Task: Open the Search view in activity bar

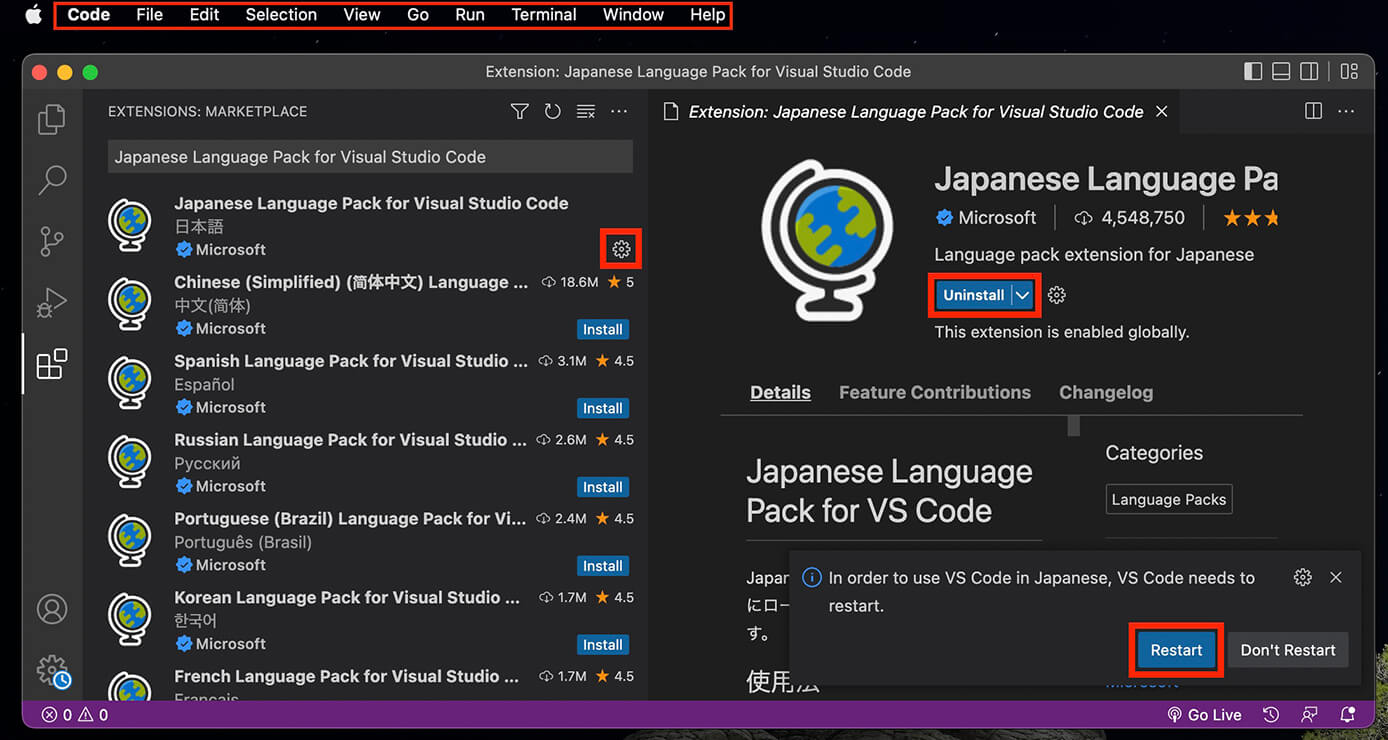Action: pos(52,180)
